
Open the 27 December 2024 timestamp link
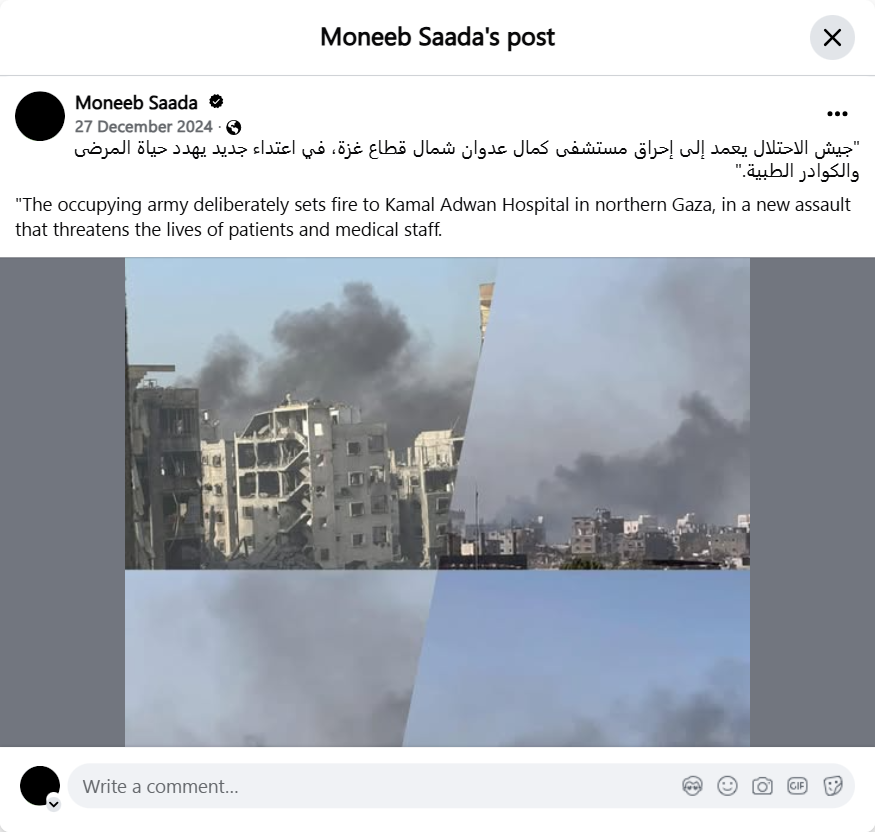pos(143,127)
